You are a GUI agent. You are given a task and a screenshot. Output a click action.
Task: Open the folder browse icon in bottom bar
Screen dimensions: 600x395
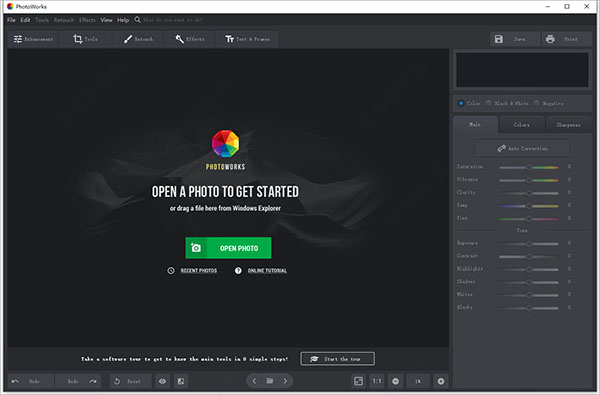coord(270,381)
